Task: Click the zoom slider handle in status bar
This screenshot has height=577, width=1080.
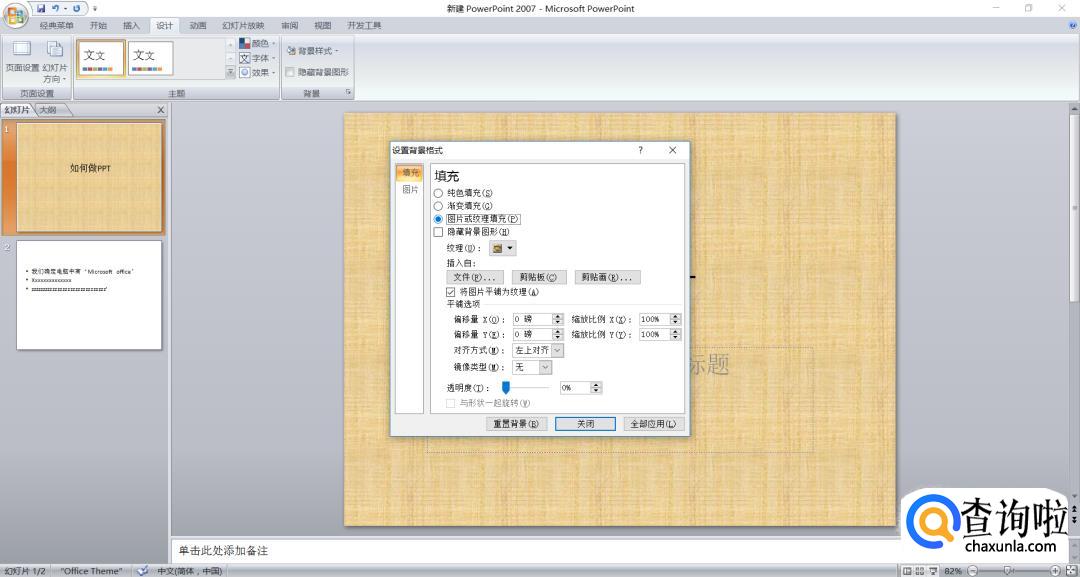Action: click(1008, 571)
